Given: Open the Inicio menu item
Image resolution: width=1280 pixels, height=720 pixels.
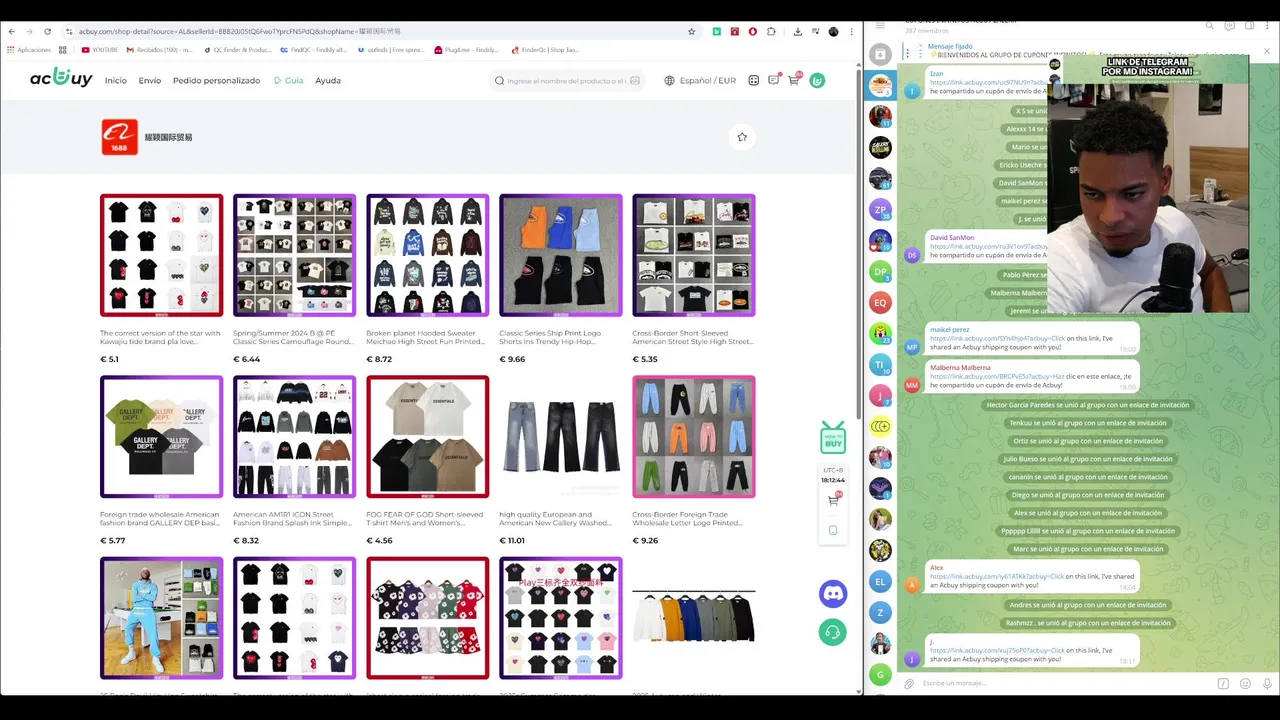Looking at the screenshot, I should (116, 80).
